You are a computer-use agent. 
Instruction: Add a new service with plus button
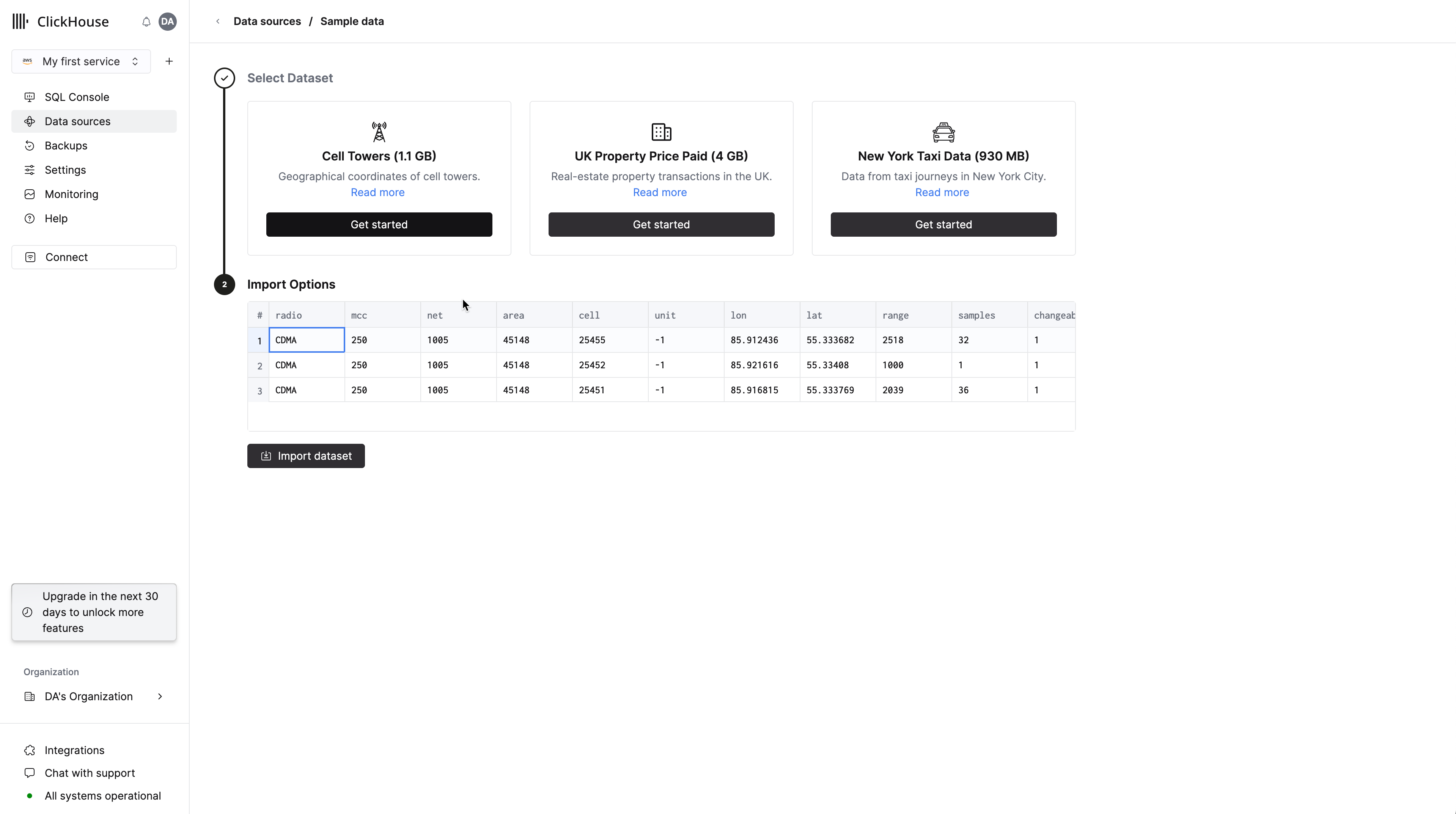tap(168, 61)
